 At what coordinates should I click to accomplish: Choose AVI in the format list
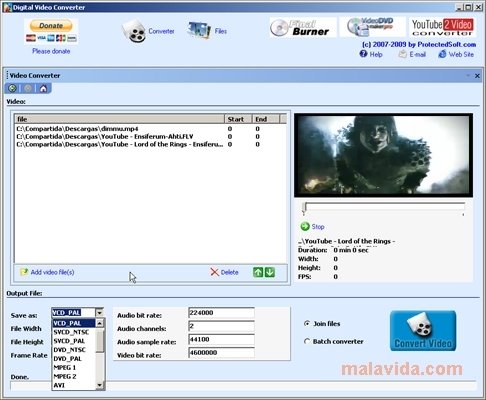(x=59, y=385)
